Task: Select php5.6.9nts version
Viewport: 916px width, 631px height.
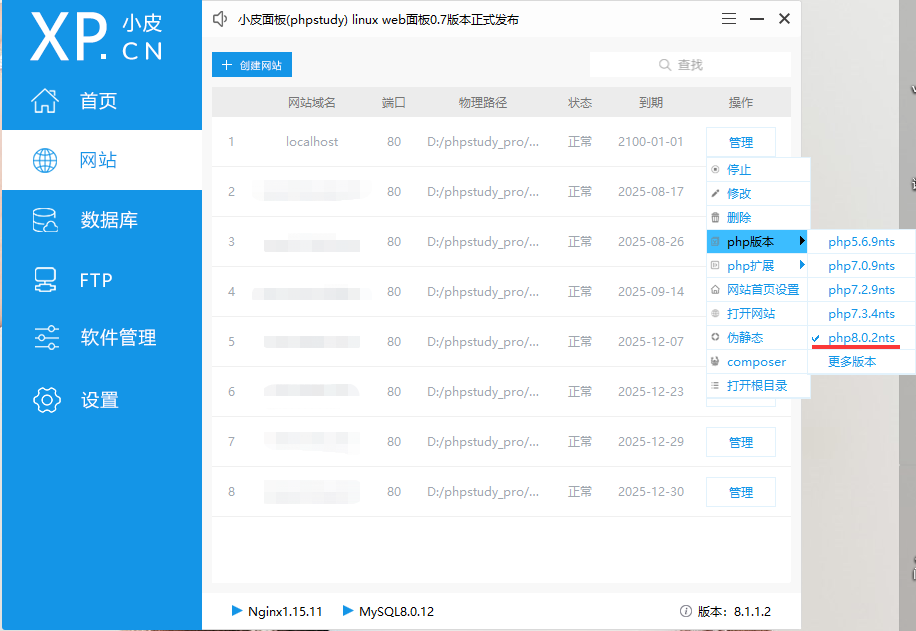Action: (861, 241)
